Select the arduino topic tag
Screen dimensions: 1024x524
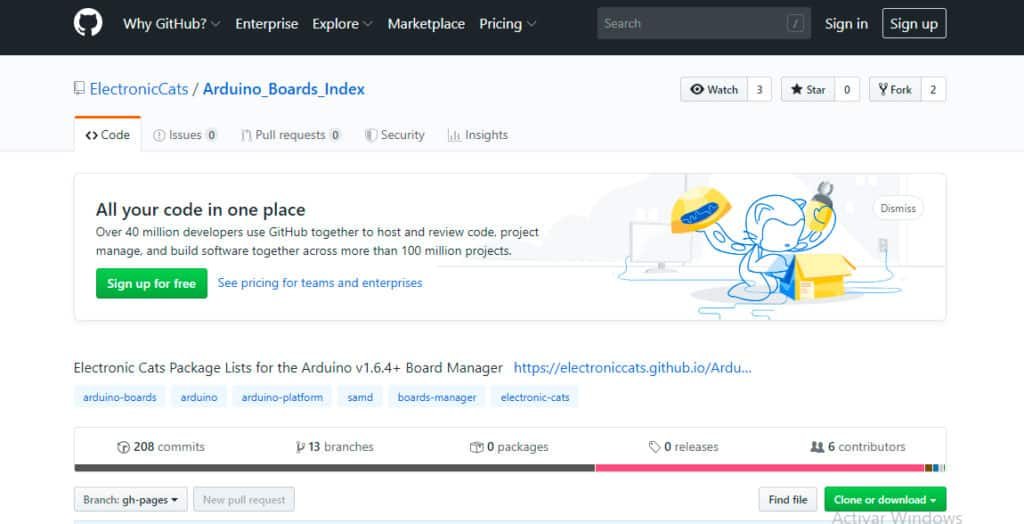[199, 397]
